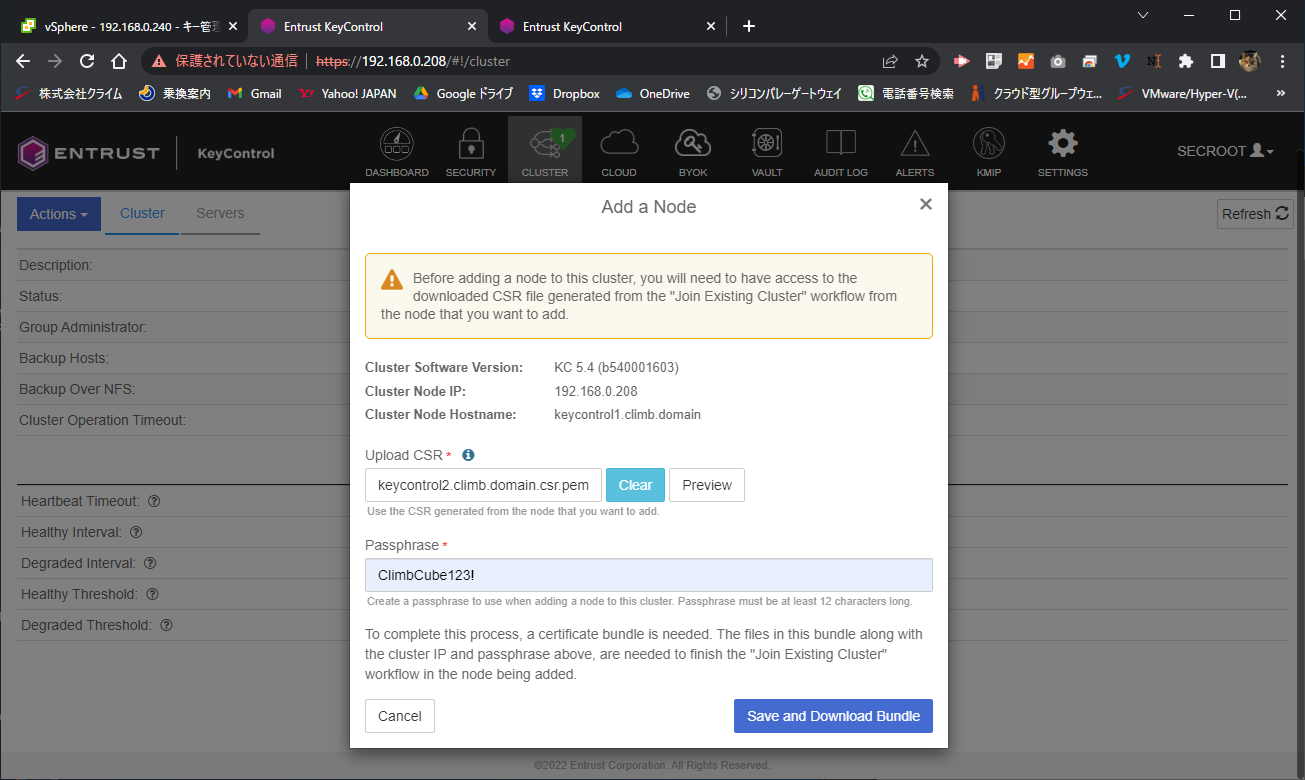This screenshot has width=1305, height=780.
Task: Click the Passphrase input field
Action: point(649,575)
